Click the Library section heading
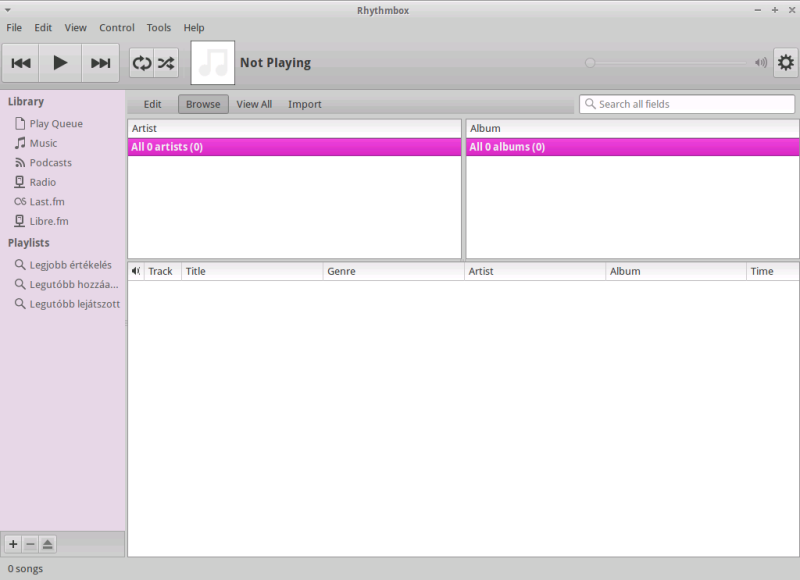 click(26, 102)
